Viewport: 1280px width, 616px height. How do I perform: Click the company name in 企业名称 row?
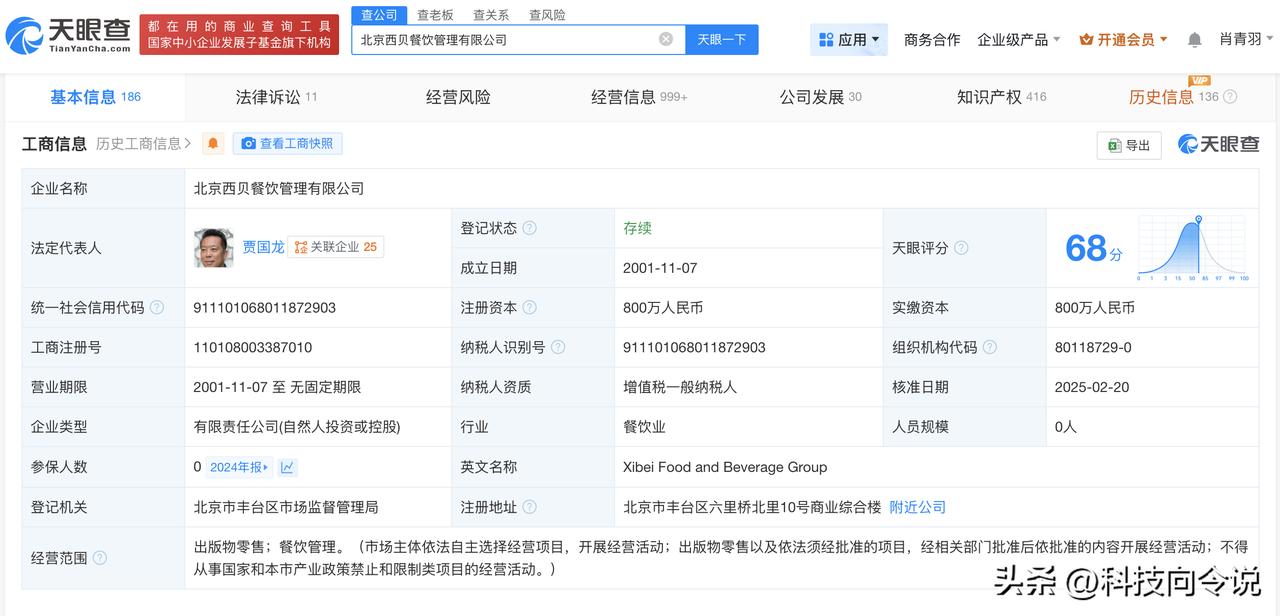coord(278,188)
